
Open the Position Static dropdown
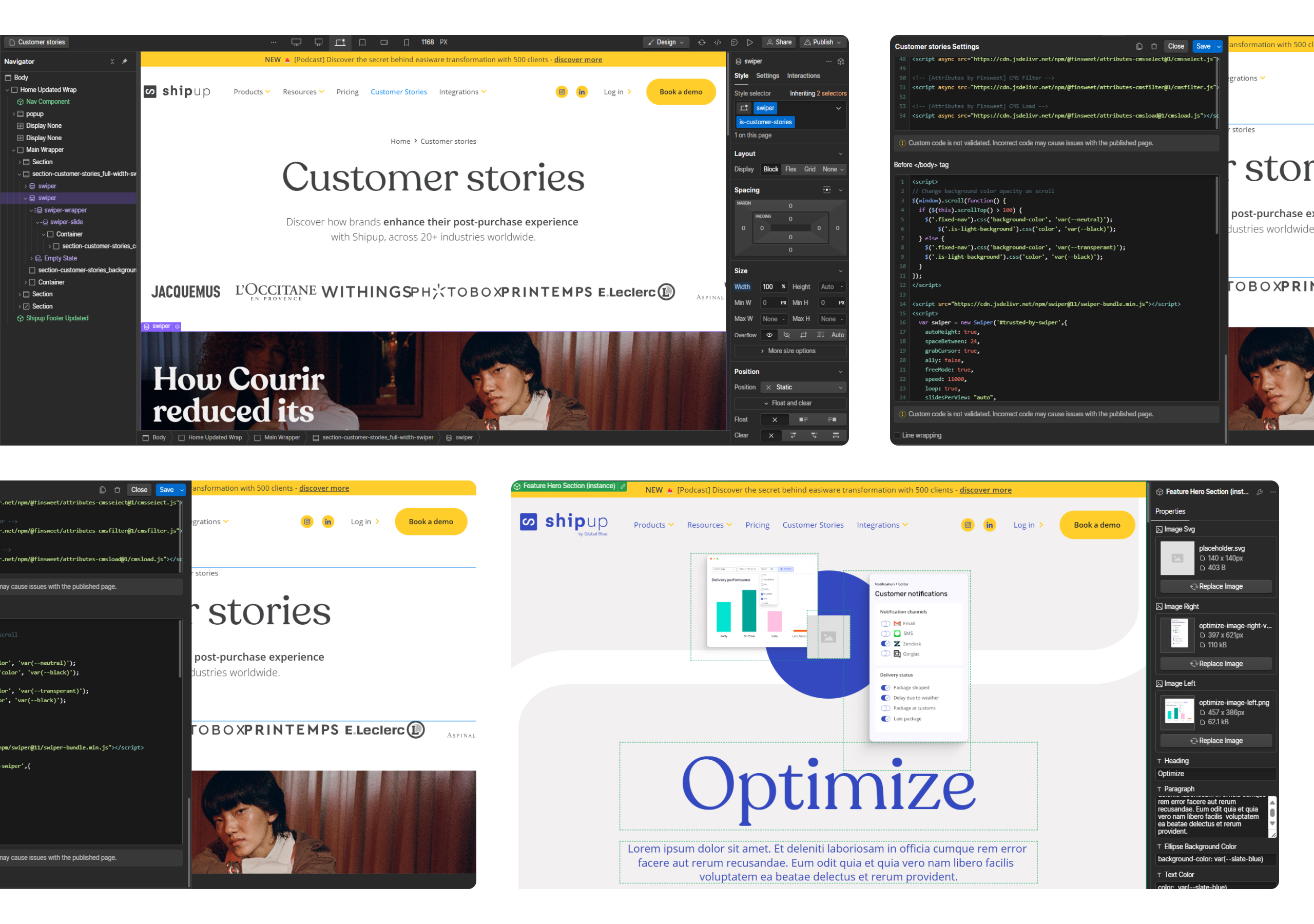pos(803,388)
